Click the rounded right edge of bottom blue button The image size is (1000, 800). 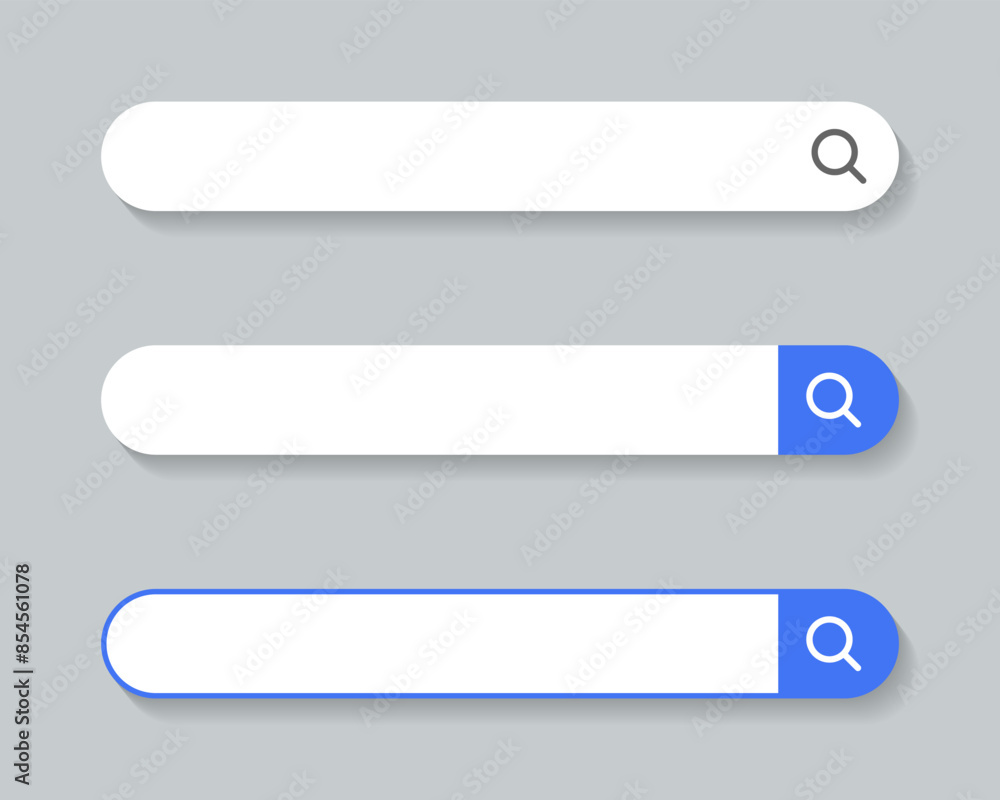point(883,644)
